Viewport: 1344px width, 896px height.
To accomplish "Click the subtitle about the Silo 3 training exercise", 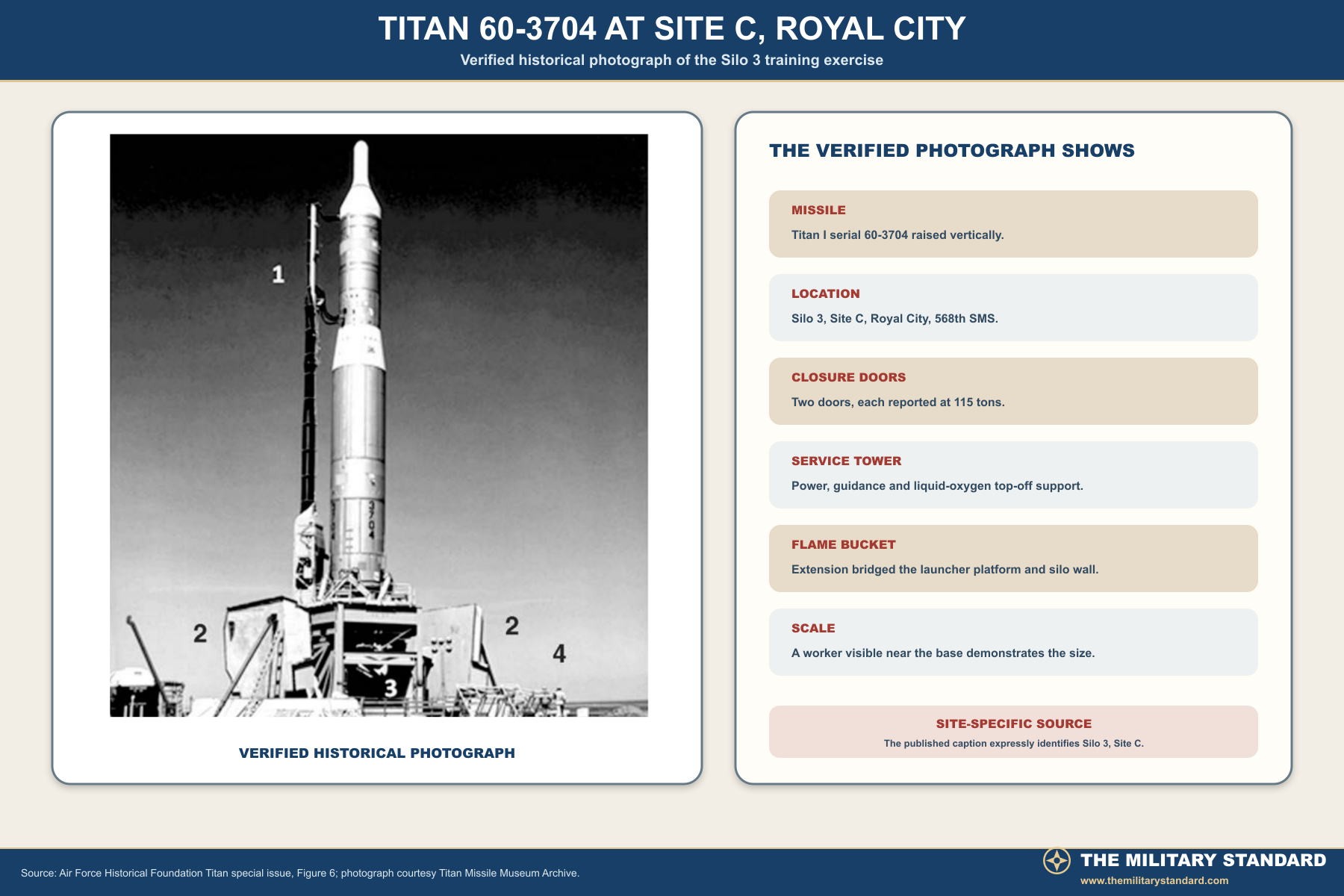I will pos(672,60).
